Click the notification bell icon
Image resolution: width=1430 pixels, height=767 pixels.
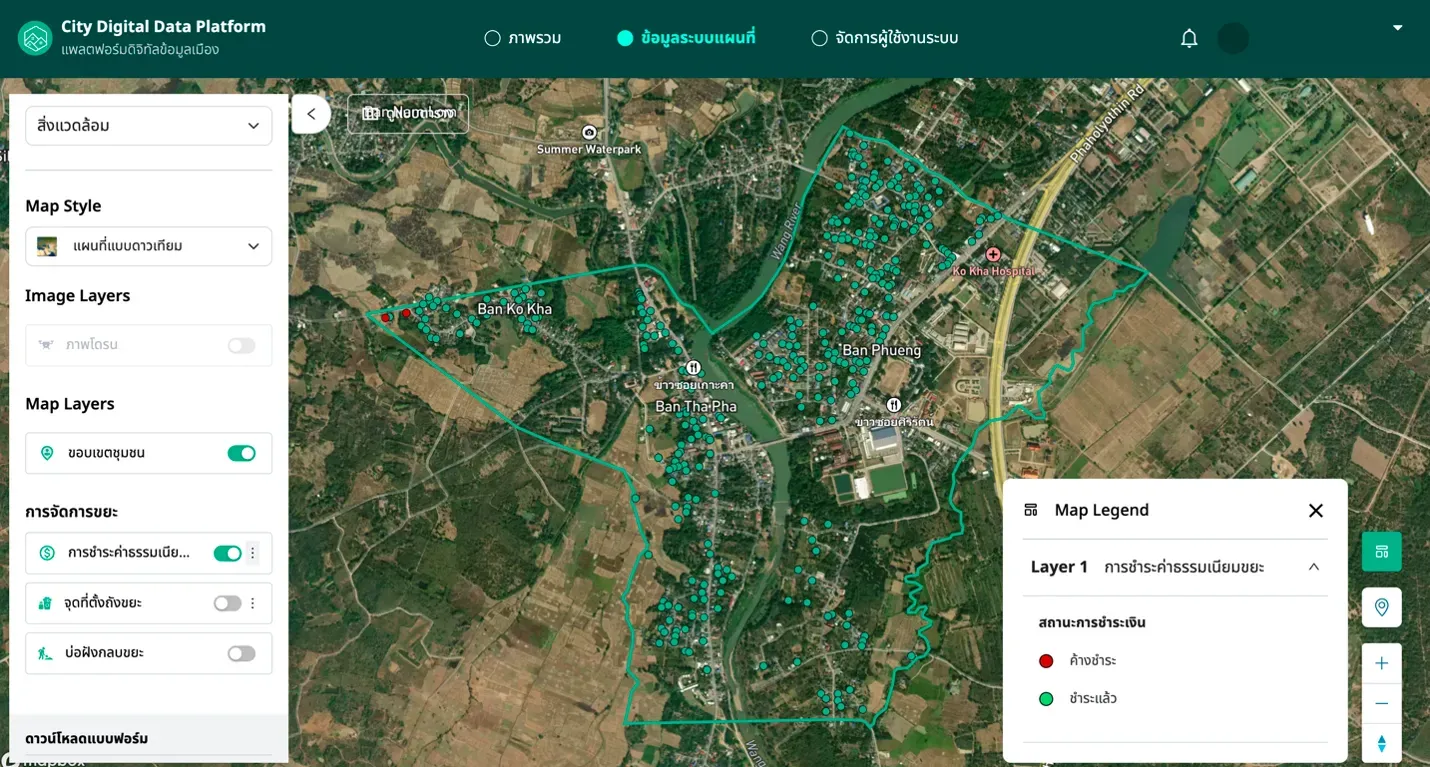(1189, 39)
